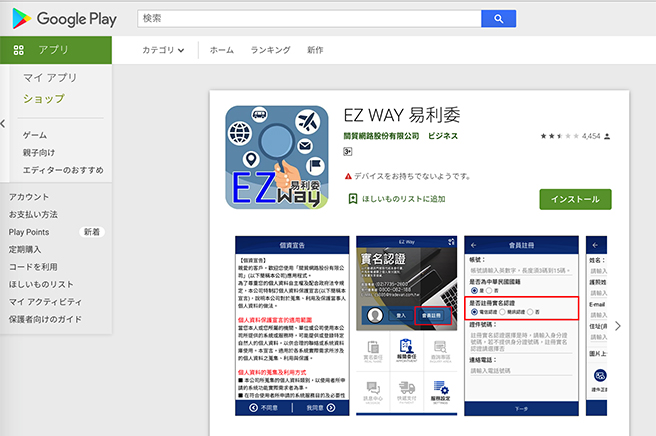656x436 pixels.
Task: Open コードを利用 menu item
Action: coord(33,267)
